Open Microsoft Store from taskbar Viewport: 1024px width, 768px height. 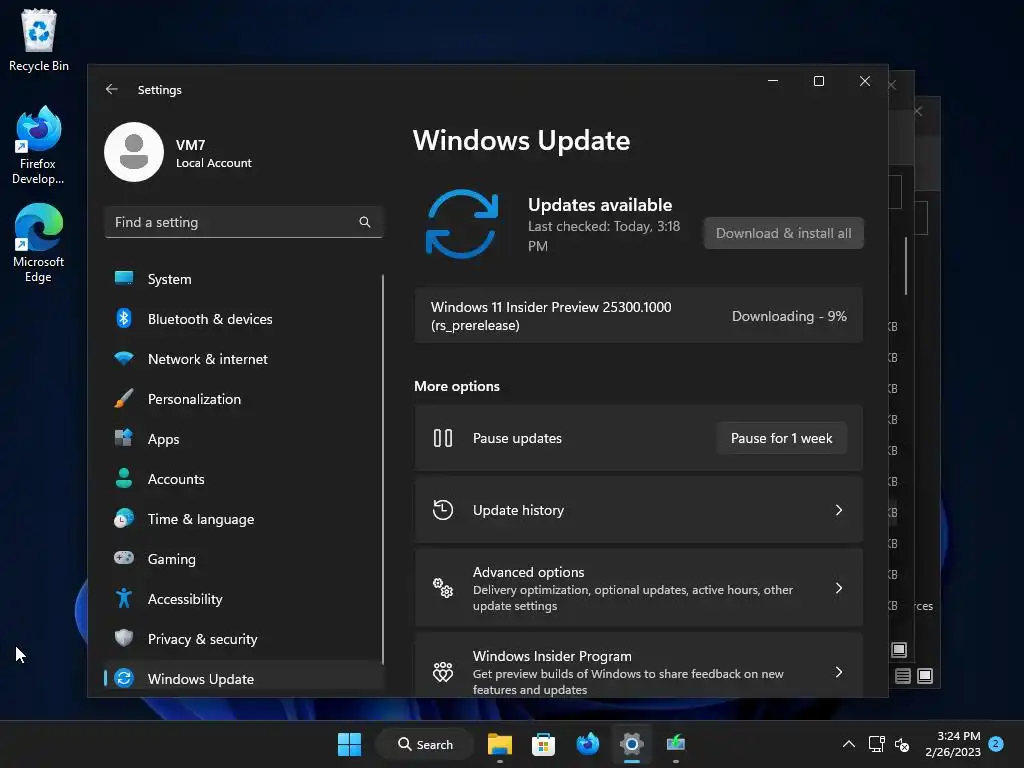tap(543, 744)
